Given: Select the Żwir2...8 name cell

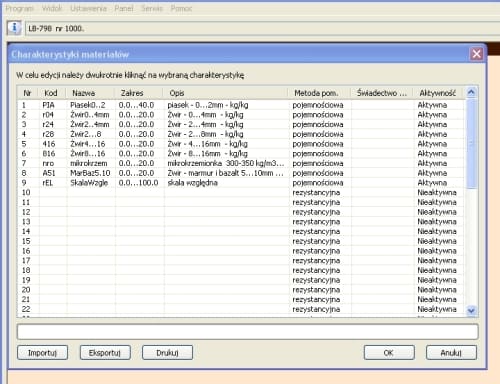Looking at the screenshot, I should [86, 134].
